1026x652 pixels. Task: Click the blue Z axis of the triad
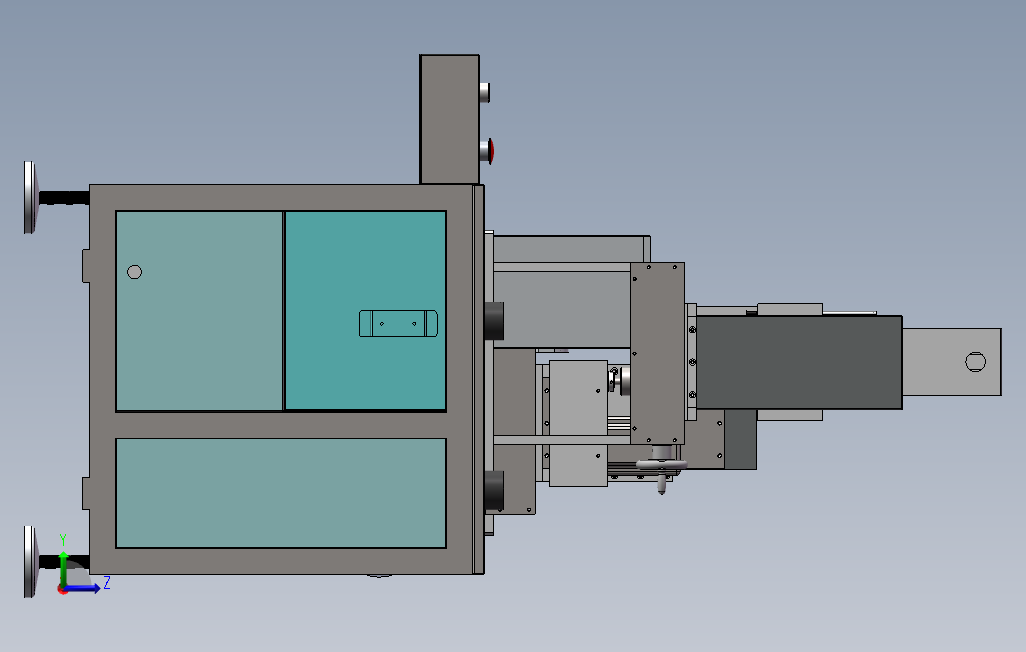click(x=82, y=589)
